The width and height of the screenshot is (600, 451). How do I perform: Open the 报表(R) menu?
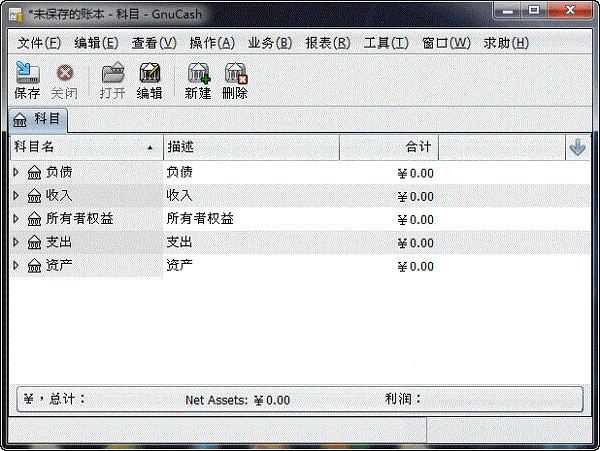(328, 43)
